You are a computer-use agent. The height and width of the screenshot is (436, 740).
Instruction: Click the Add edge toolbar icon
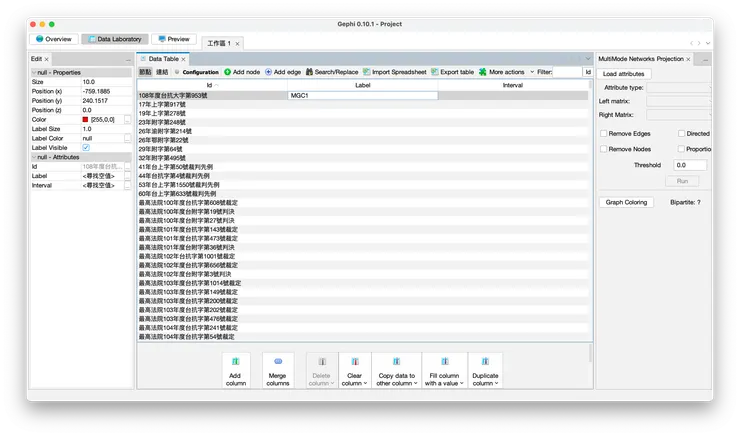point(268,72)
